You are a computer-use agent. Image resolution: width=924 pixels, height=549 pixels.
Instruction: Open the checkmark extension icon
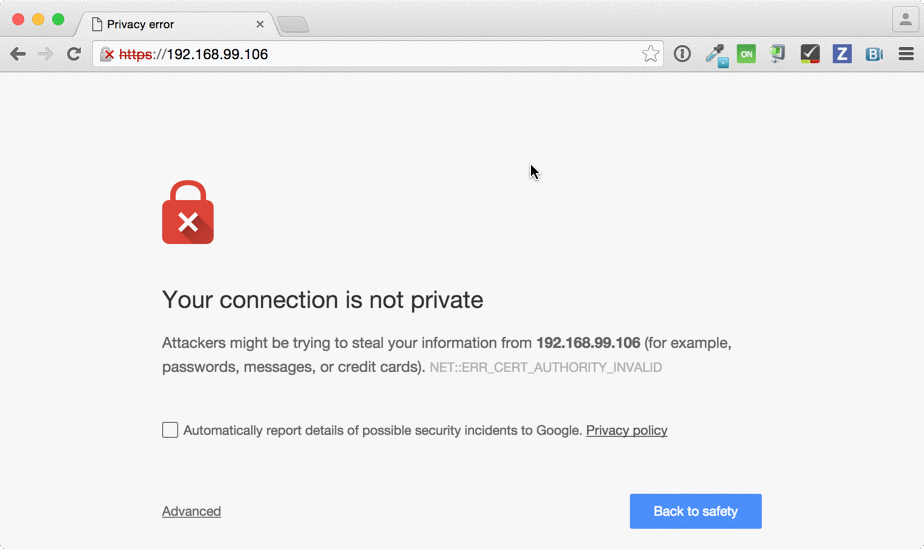810,54
